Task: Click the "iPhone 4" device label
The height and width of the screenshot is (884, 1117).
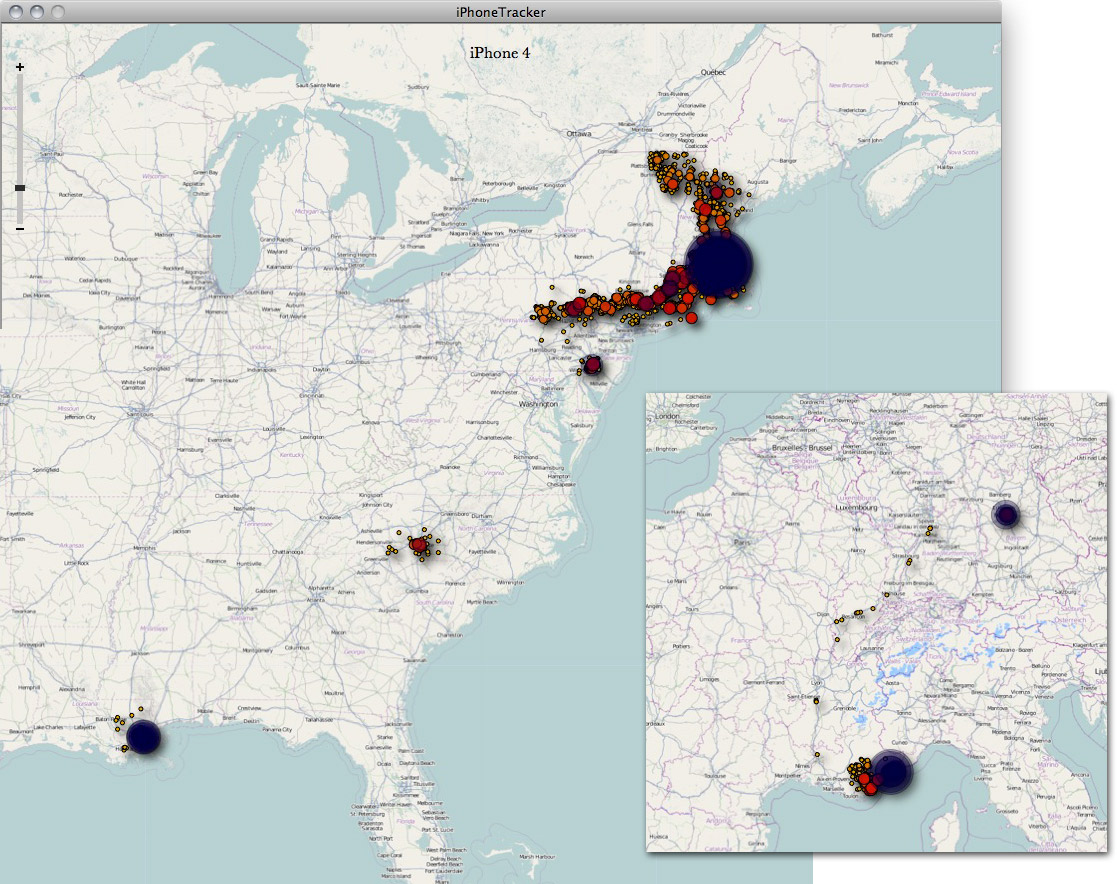Action: (499, 53)
